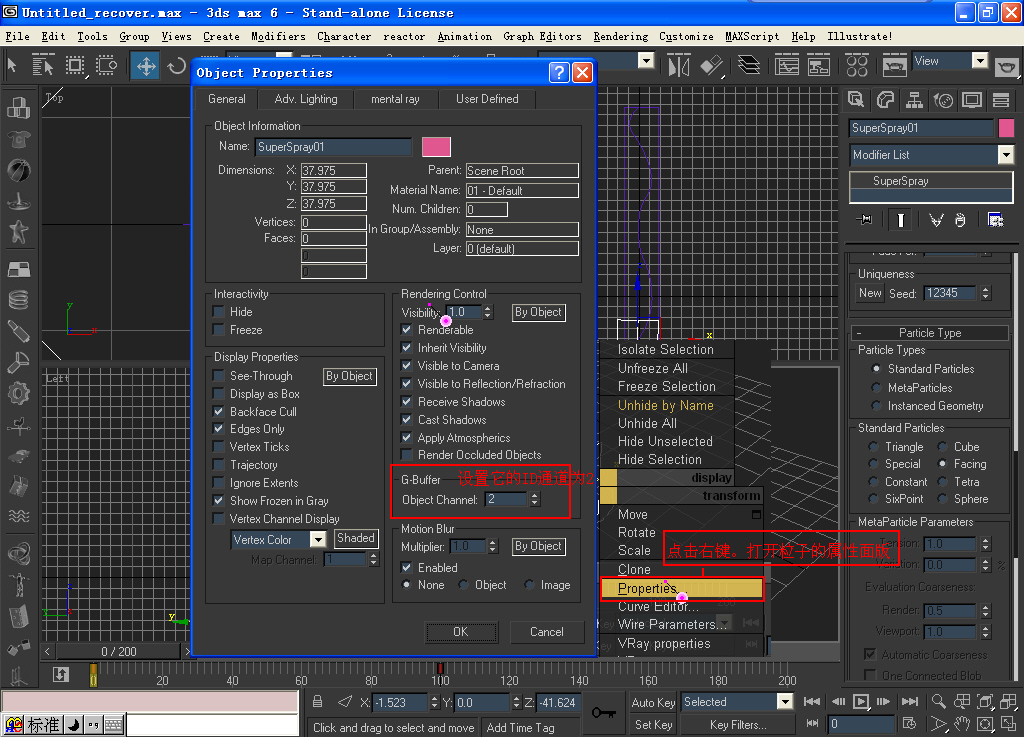The image size is (1024, 737).
Task: Choose the Rectangular Selection Region tool
Action: [75, 66]
